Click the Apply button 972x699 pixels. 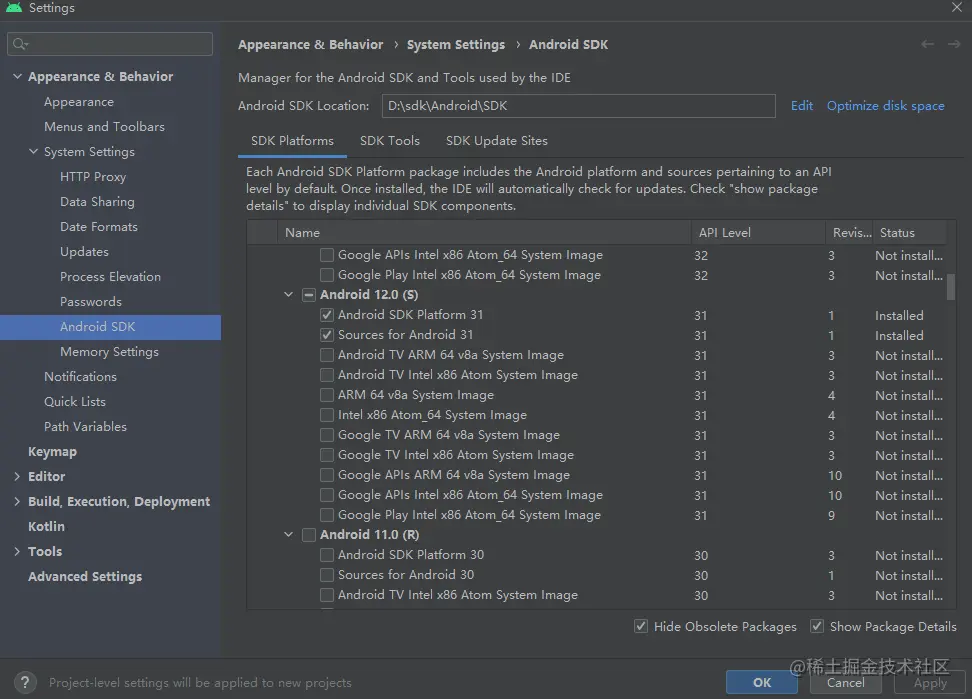pos(930,682)
